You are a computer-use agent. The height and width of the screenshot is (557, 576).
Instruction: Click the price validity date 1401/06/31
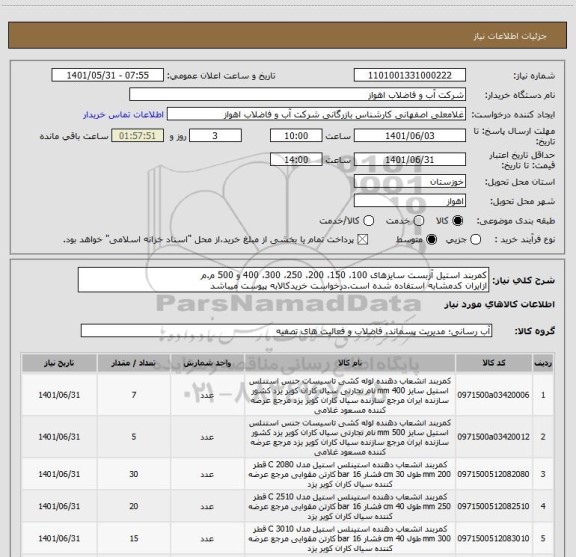coord(410,159)
